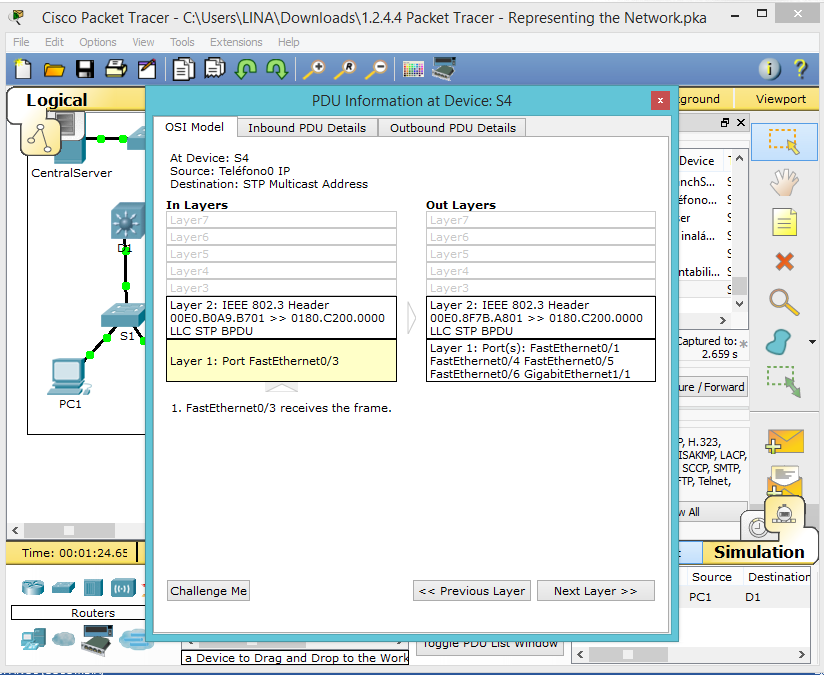Redo with the green redo arrow

click(x=277, y=69)
